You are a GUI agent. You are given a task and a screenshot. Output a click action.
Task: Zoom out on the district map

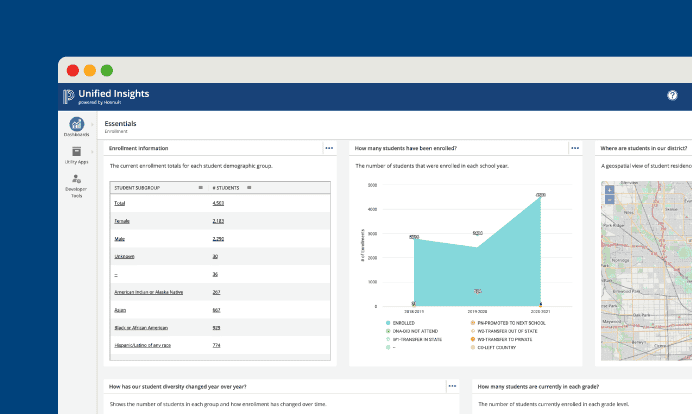point(609,199)
